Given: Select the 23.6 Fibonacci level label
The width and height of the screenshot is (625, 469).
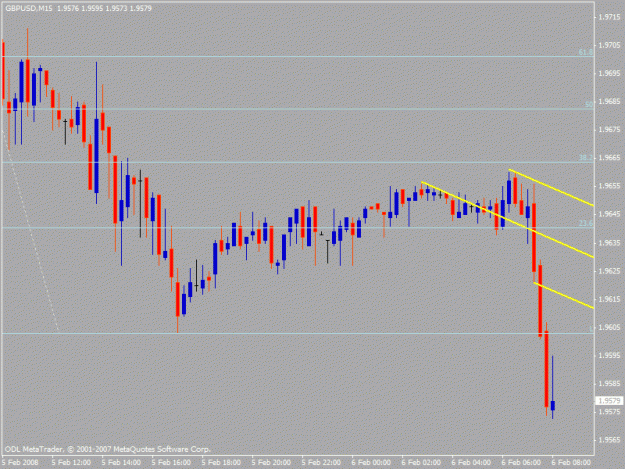Looking at the screenshot, I should tap(586, 223).
